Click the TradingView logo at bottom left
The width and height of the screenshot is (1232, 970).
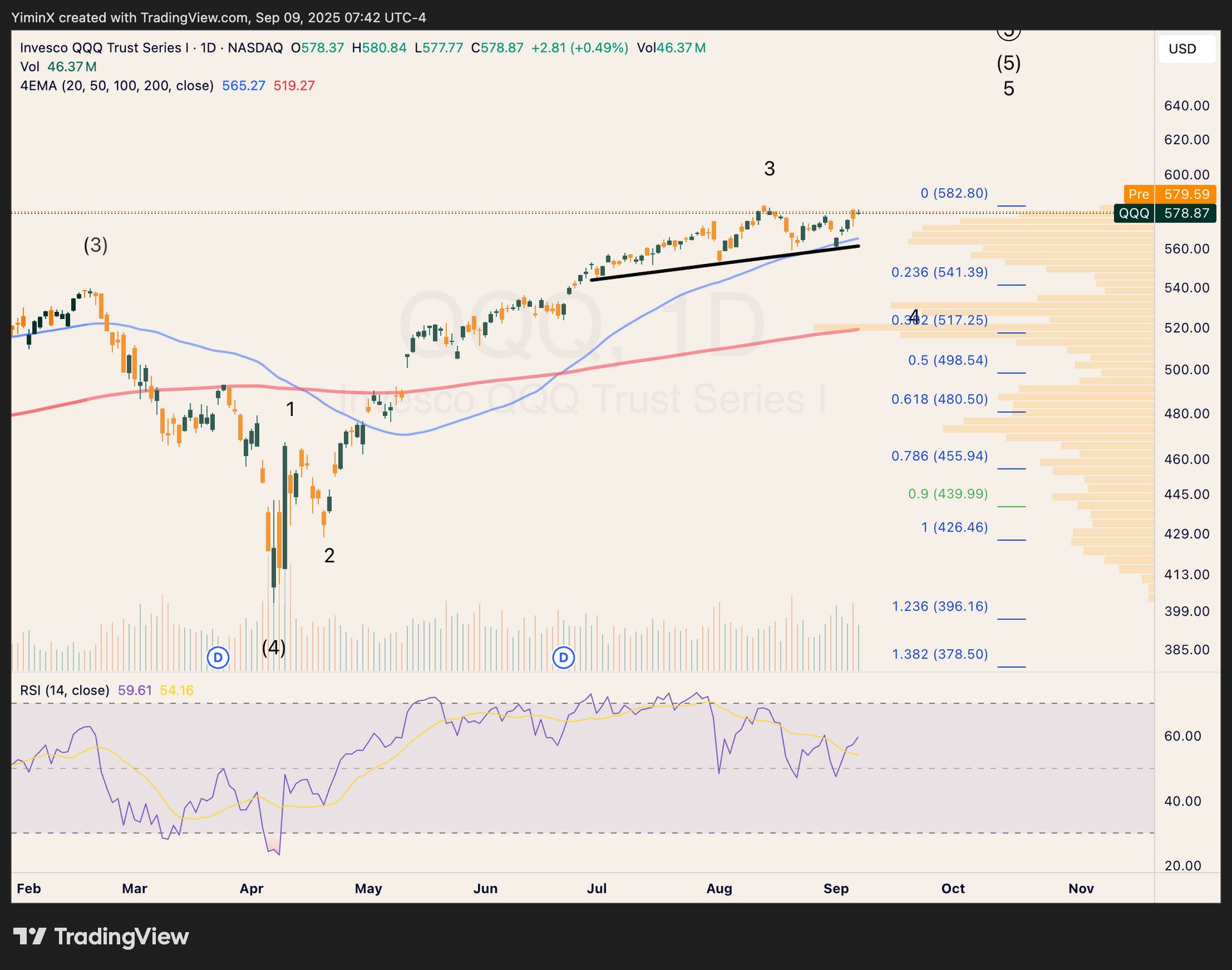click(x=101, y=937)
